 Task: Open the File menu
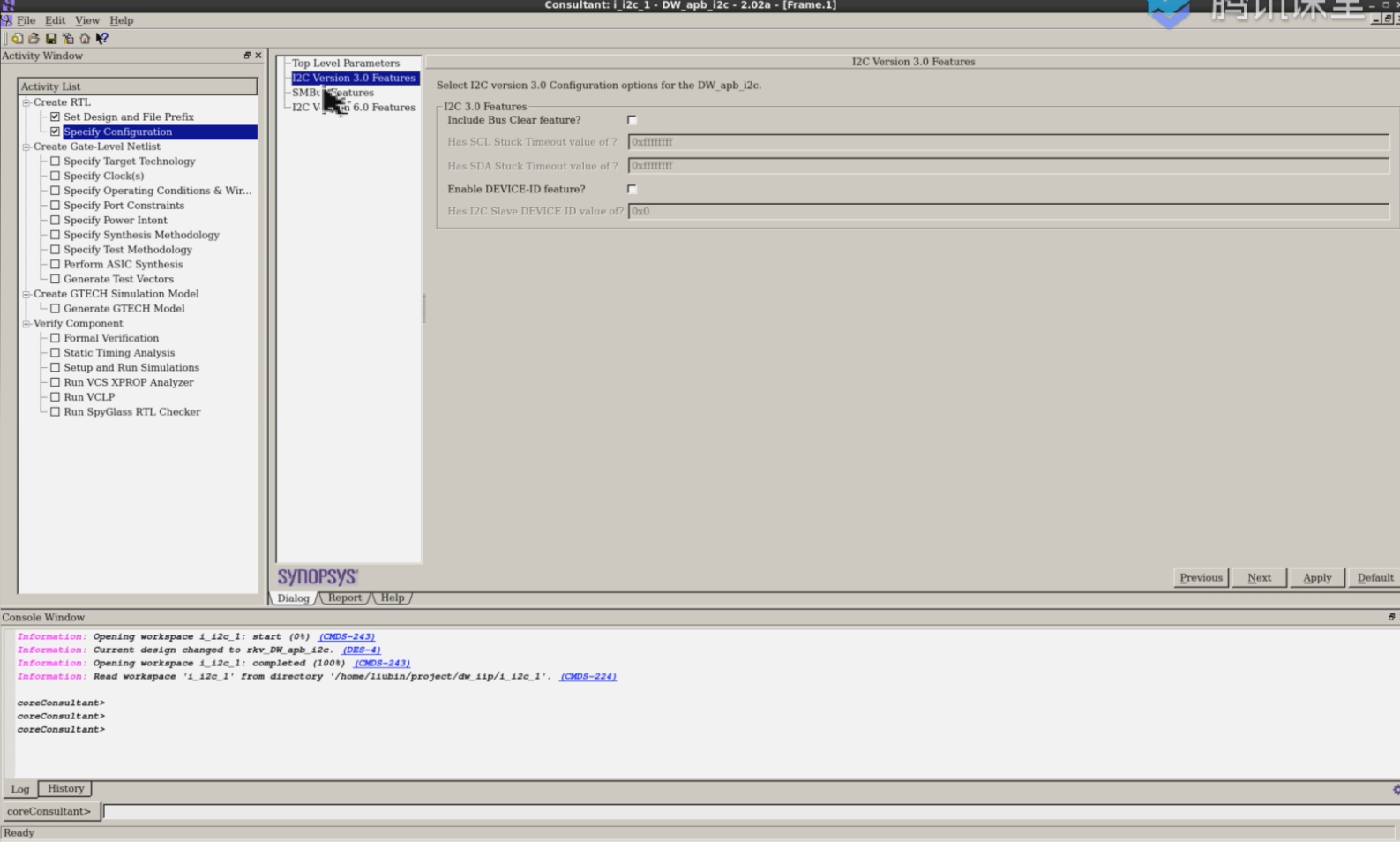26,20
